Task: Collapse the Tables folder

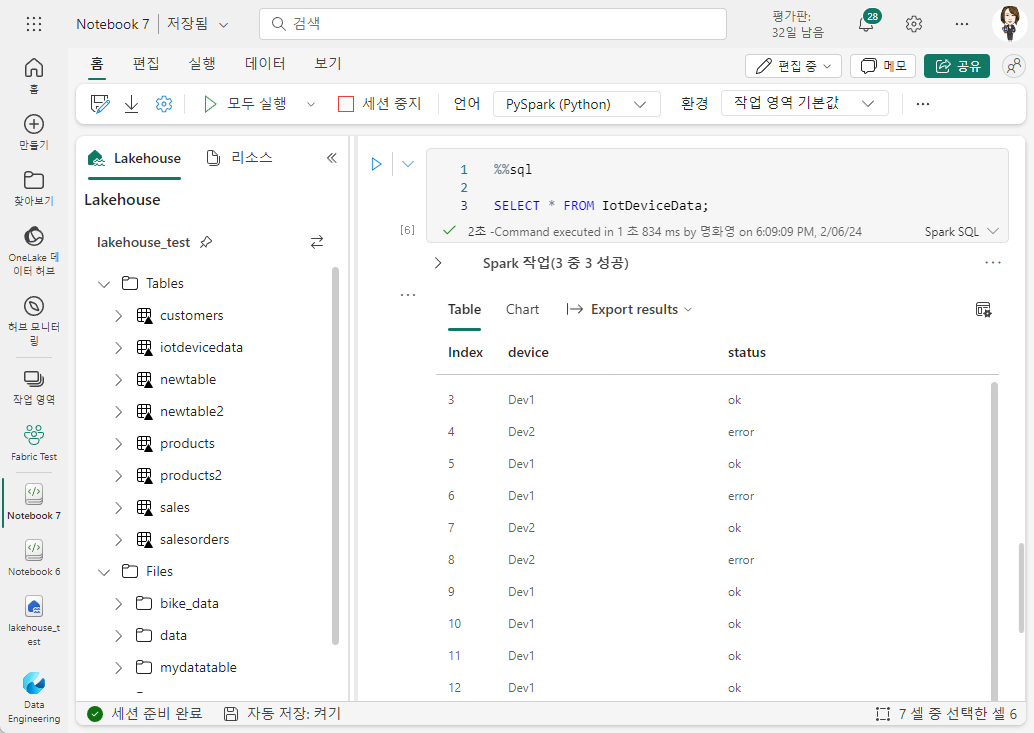Action: 104,284
